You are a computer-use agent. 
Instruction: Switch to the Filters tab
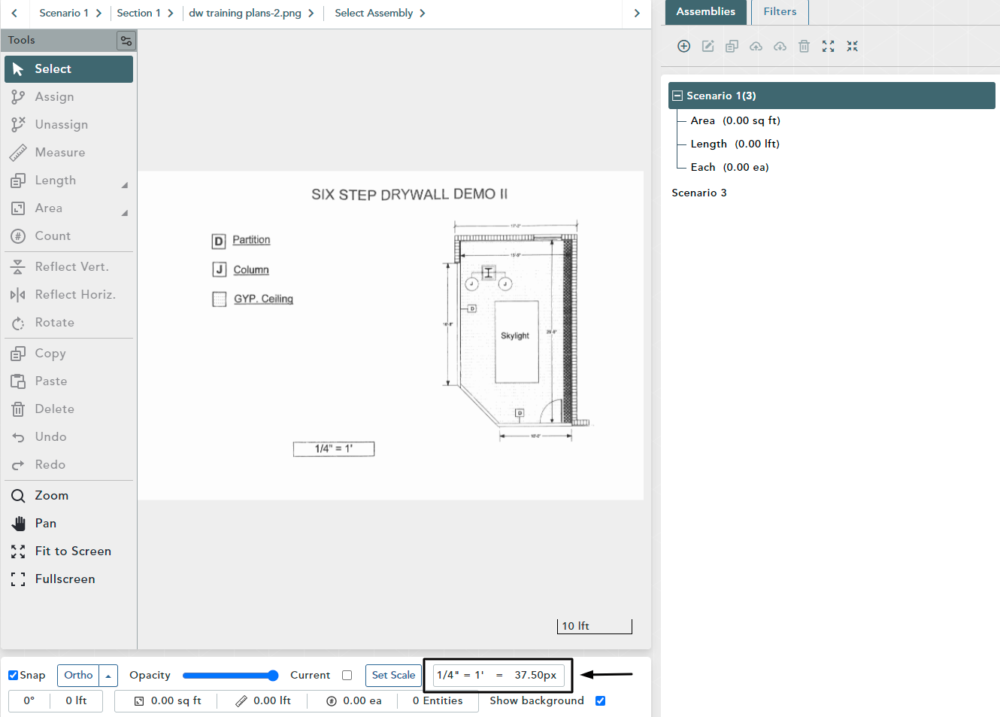(780, 12)
